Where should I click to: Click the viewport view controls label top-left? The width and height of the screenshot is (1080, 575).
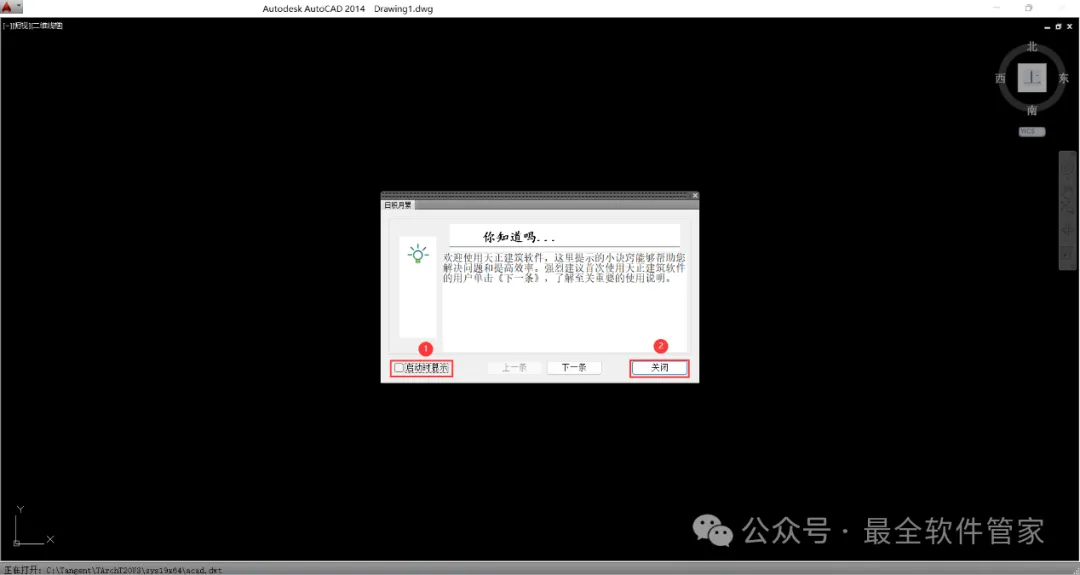coord(32,25)
